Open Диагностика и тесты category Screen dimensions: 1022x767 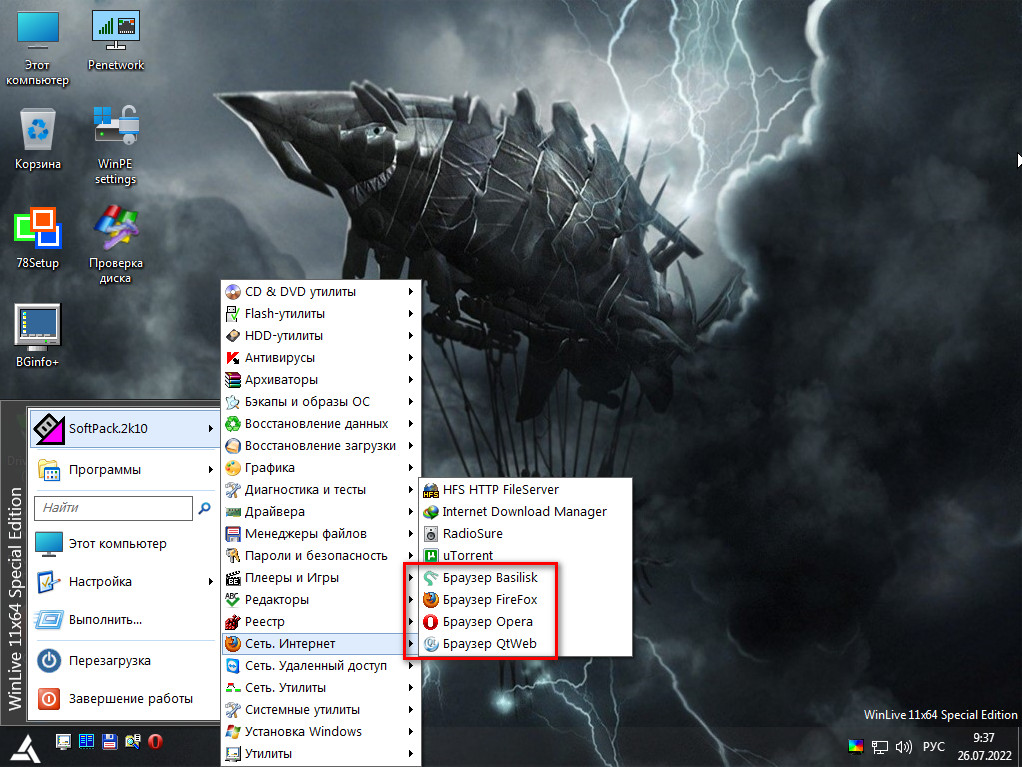[321, 489]
